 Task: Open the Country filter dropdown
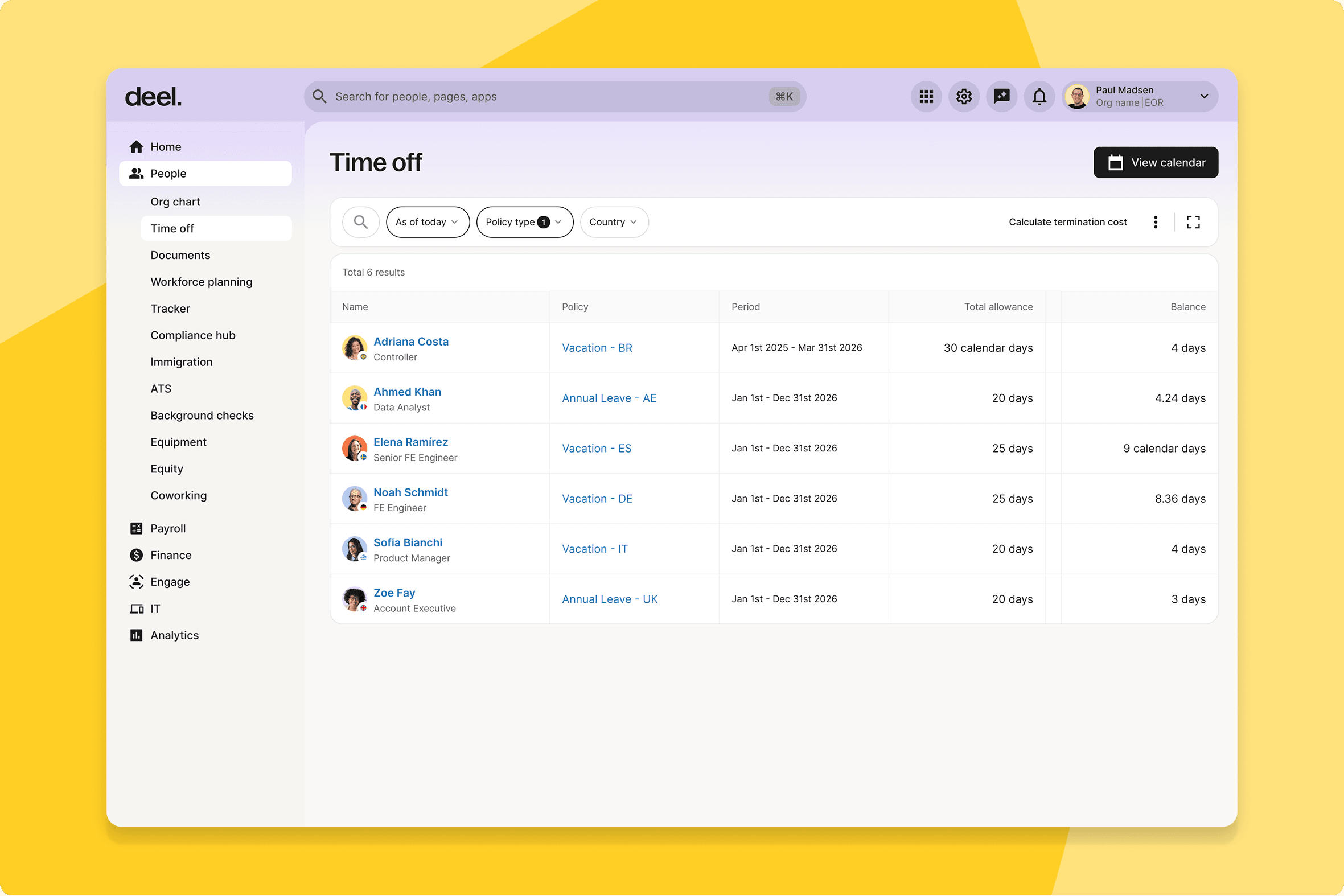[614, 222]
